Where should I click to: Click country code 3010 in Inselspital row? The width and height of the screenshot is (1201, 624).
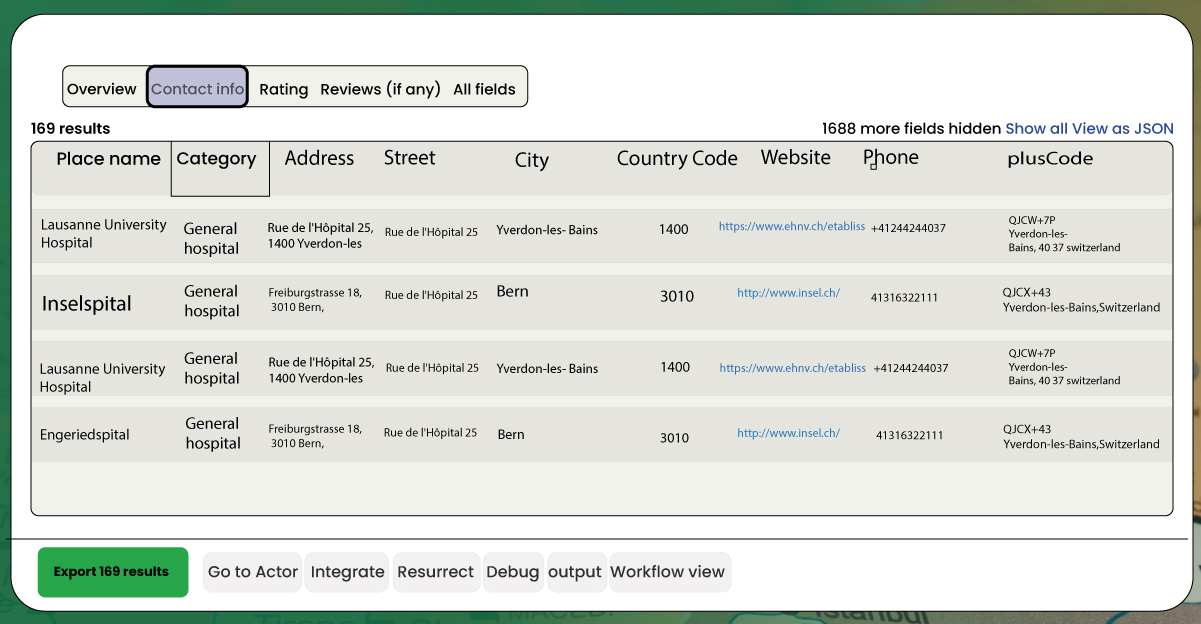click(x=676, y=296)
